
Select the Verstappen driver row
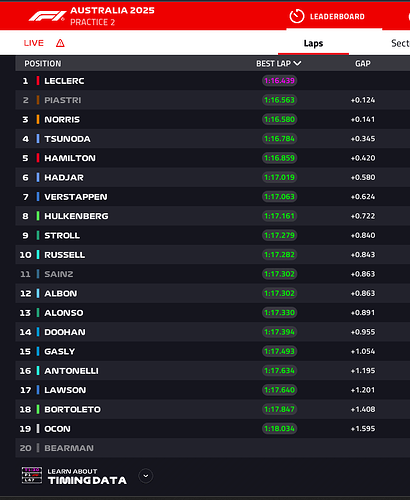(x=213, y=197)
